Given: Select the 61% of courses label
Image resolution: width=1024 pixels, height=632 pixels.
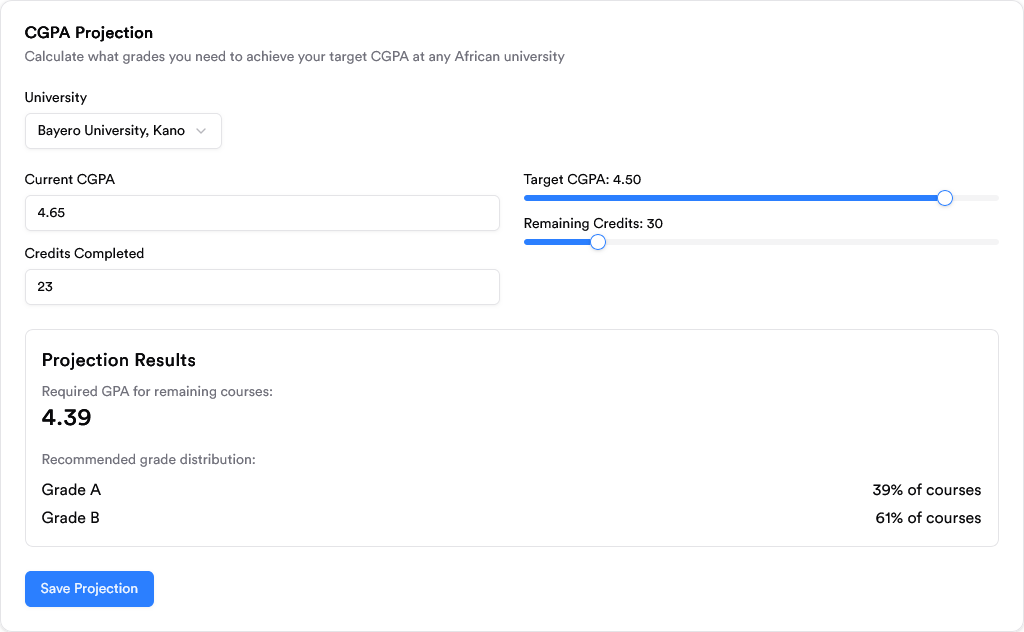Looking at the screenshot, I should pos(927,518).
